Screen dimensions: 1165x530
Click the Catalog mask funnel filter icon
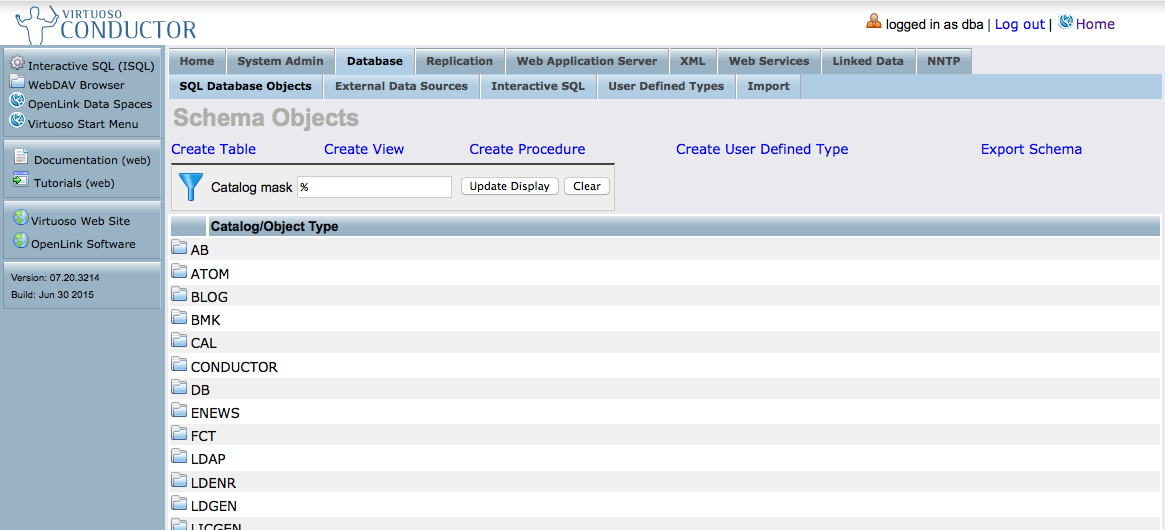pos(190,187)
